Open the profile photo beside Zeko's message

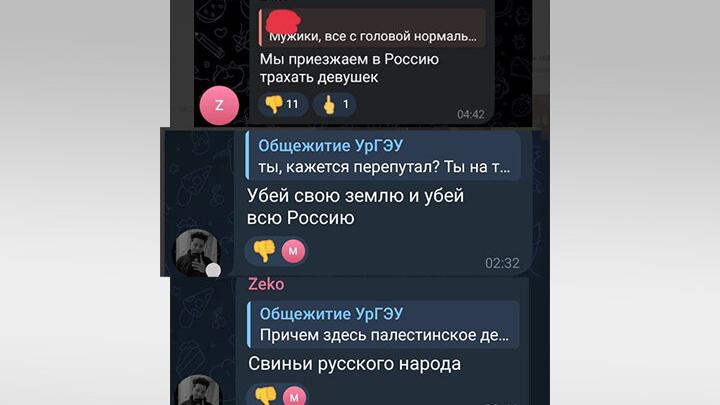198,390
